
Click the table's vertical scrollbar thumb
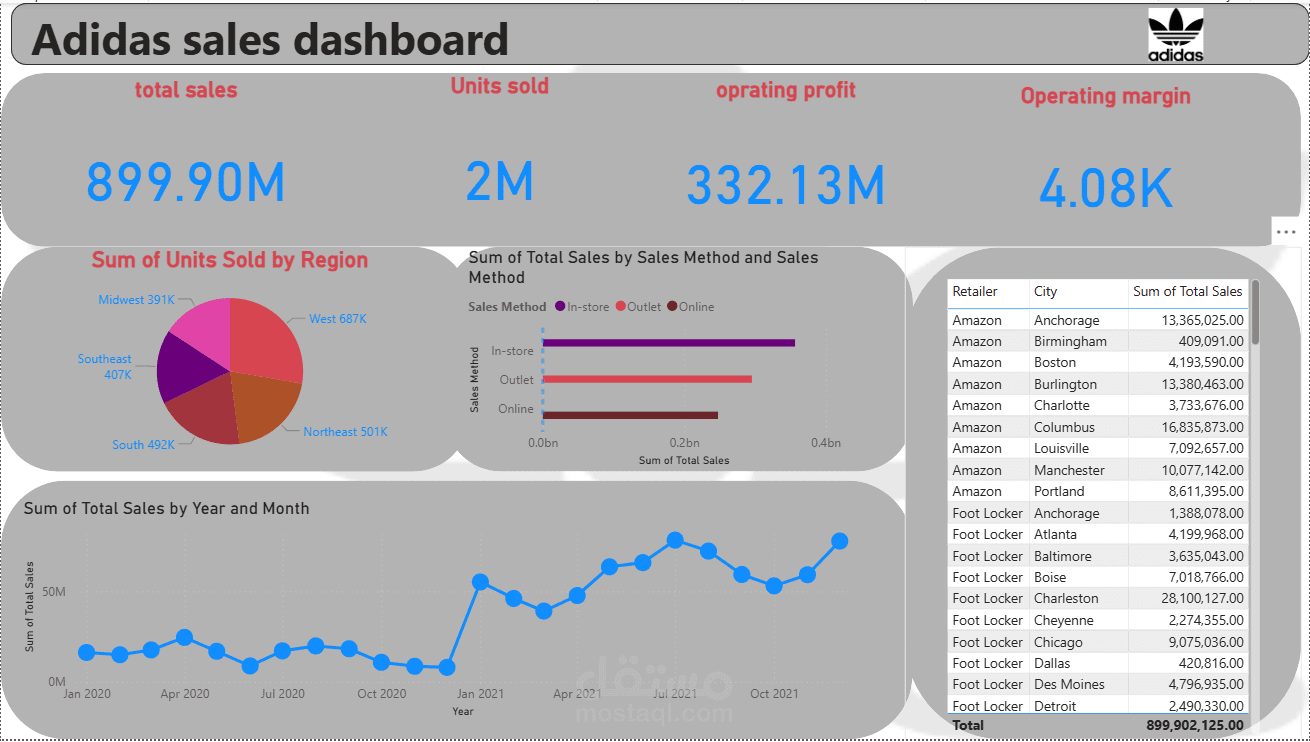(x=1255, y=312)
